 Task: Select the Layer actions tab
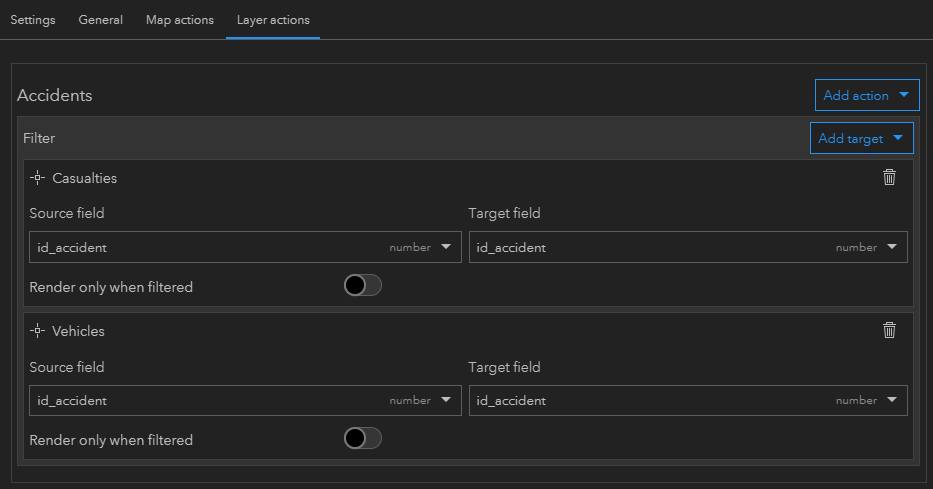coord(273,20)
